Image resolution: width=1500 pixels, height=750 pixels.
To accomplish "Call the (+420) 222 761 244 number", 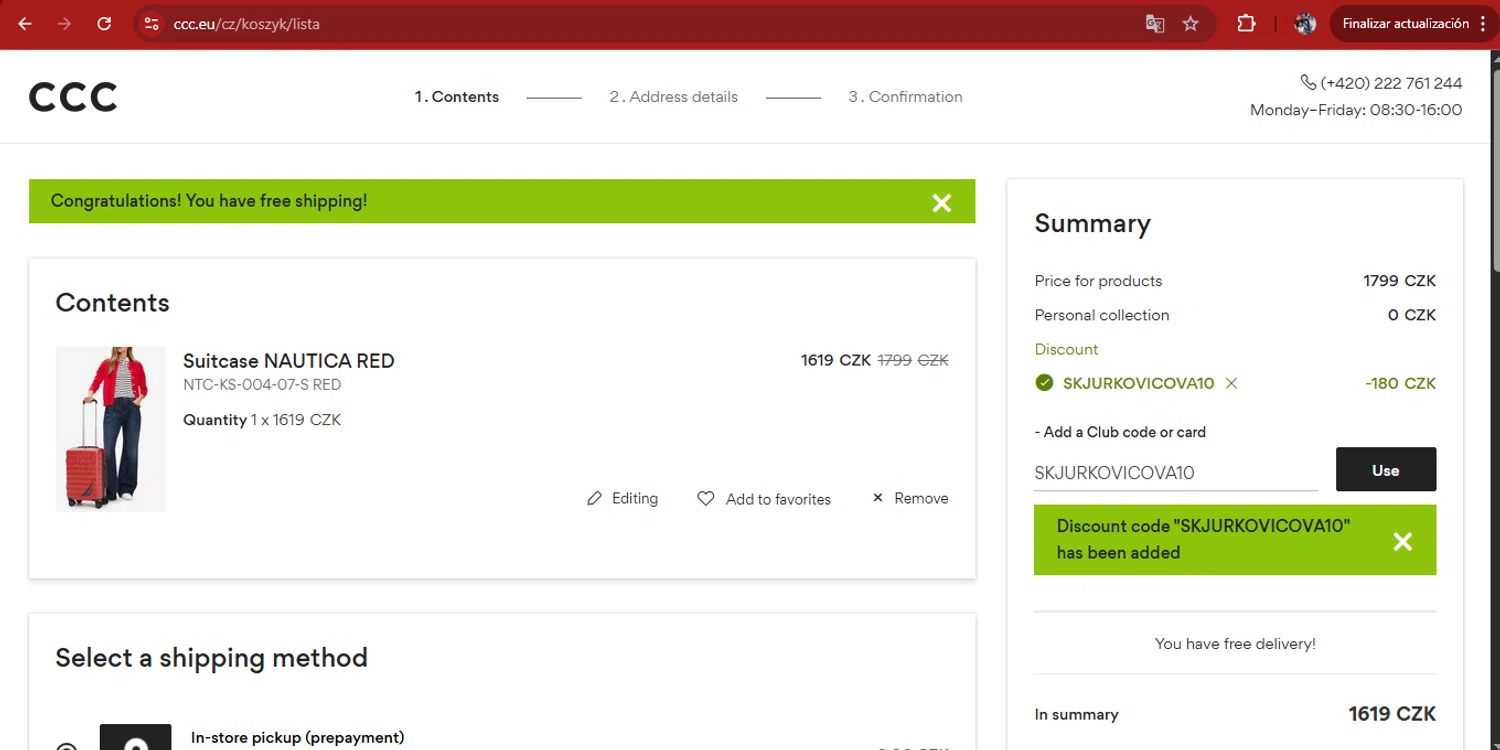I will tap(1391, 83).
